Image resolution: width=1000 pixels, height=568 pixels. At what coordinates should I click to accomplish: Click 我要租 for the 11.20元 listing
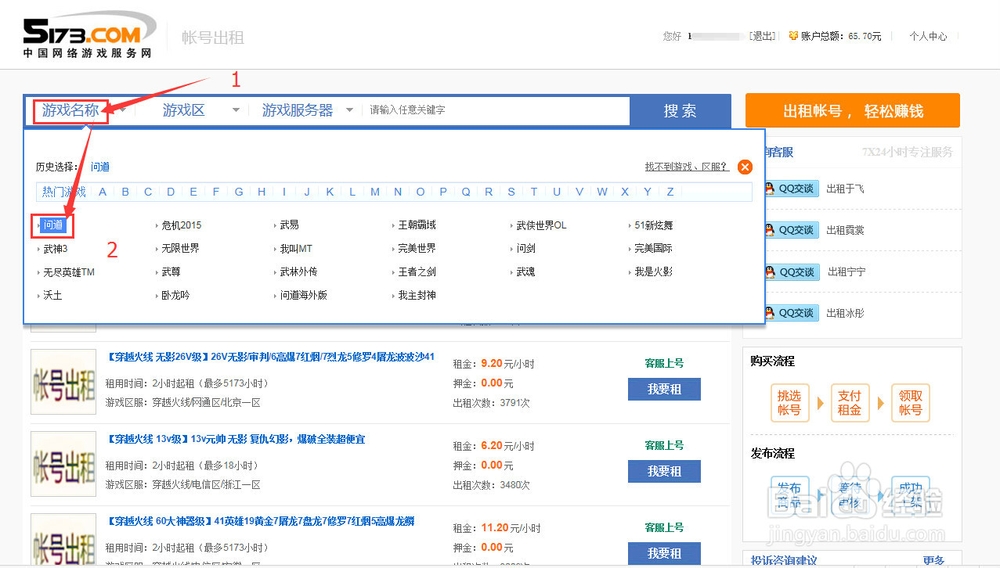(664, 553)
